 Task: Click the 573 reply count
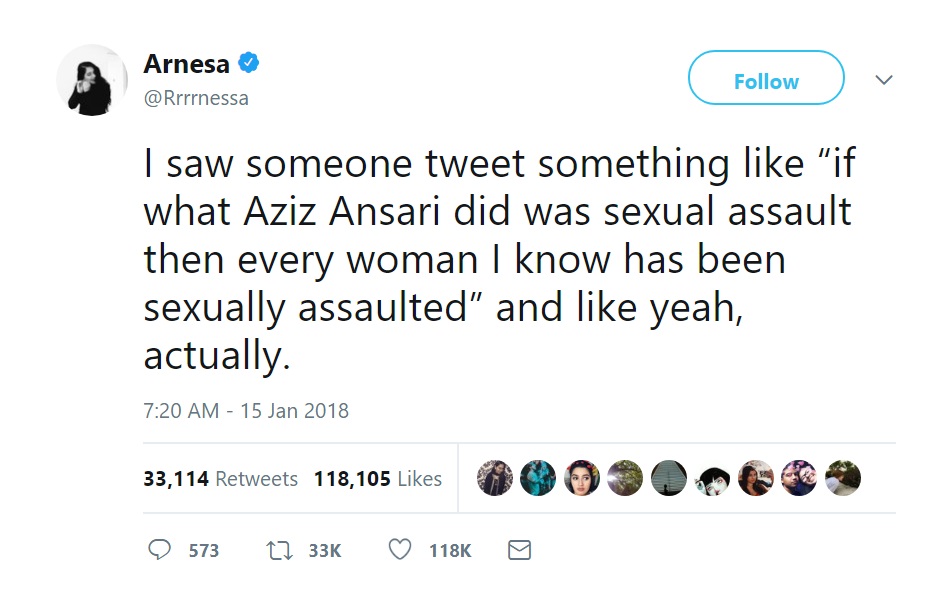click(204, 551)
